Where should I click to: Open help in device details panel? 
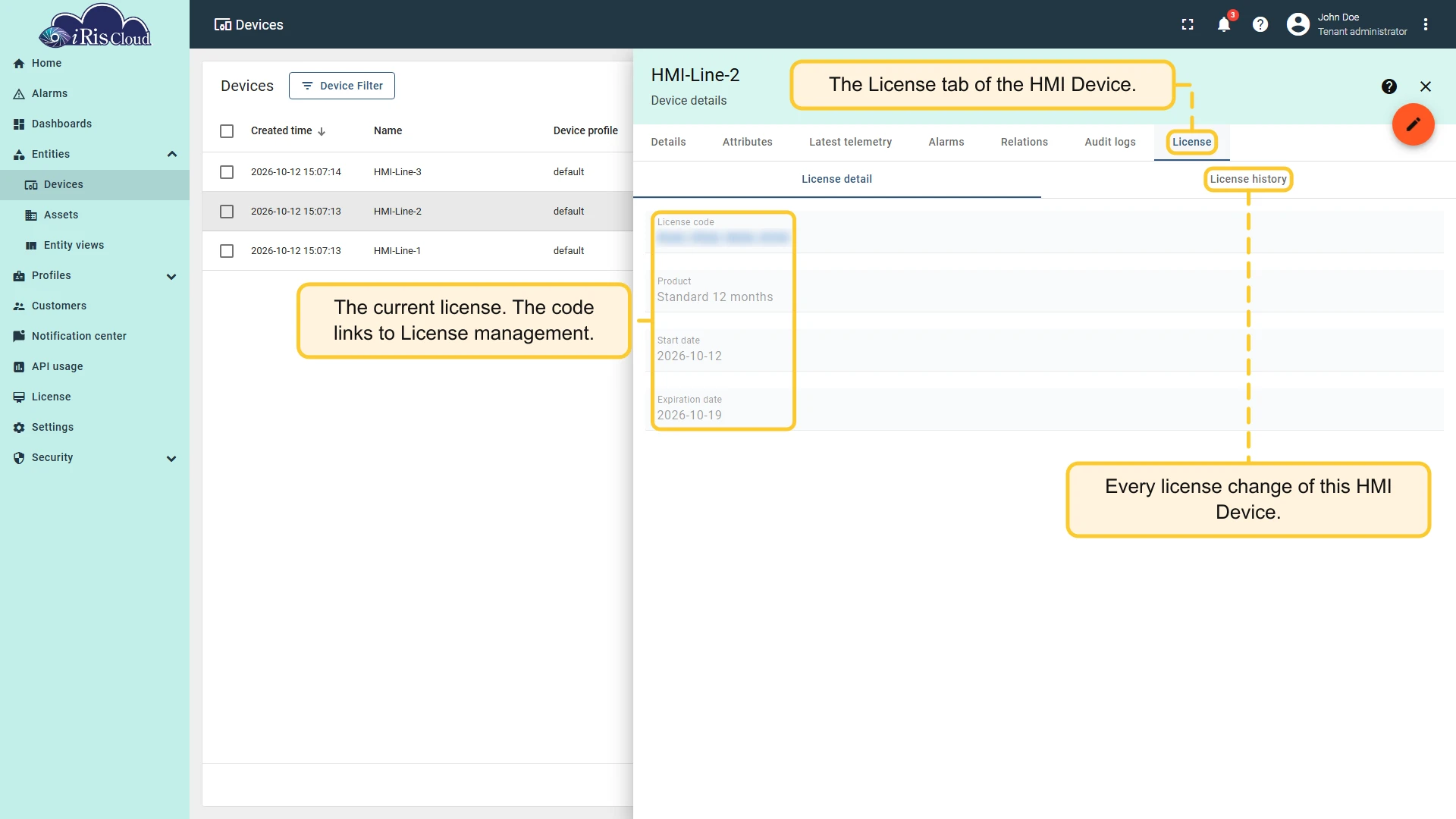pos(1389,86)
